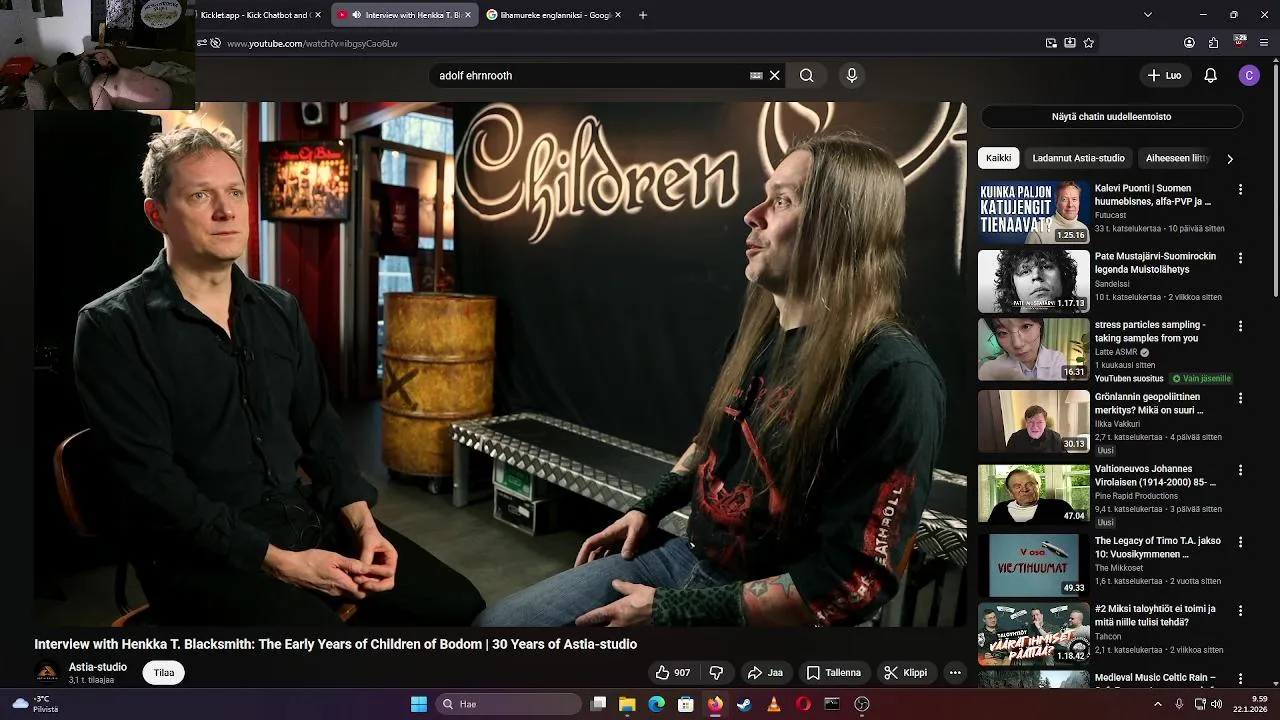This screenshot has width=1280, height=720.
Task: Open Kalevi Puonti video thumbnail
Action: (x=1033, y=212)
